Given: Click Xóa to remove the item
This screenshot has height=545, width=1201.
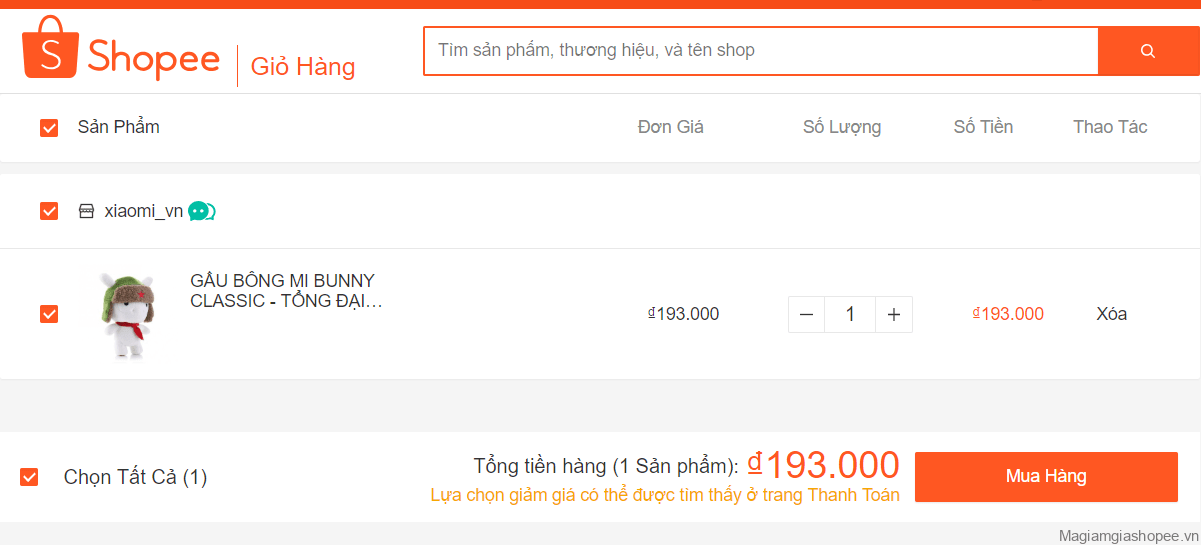Looking at the screenshot, I should coord(1111,314).
